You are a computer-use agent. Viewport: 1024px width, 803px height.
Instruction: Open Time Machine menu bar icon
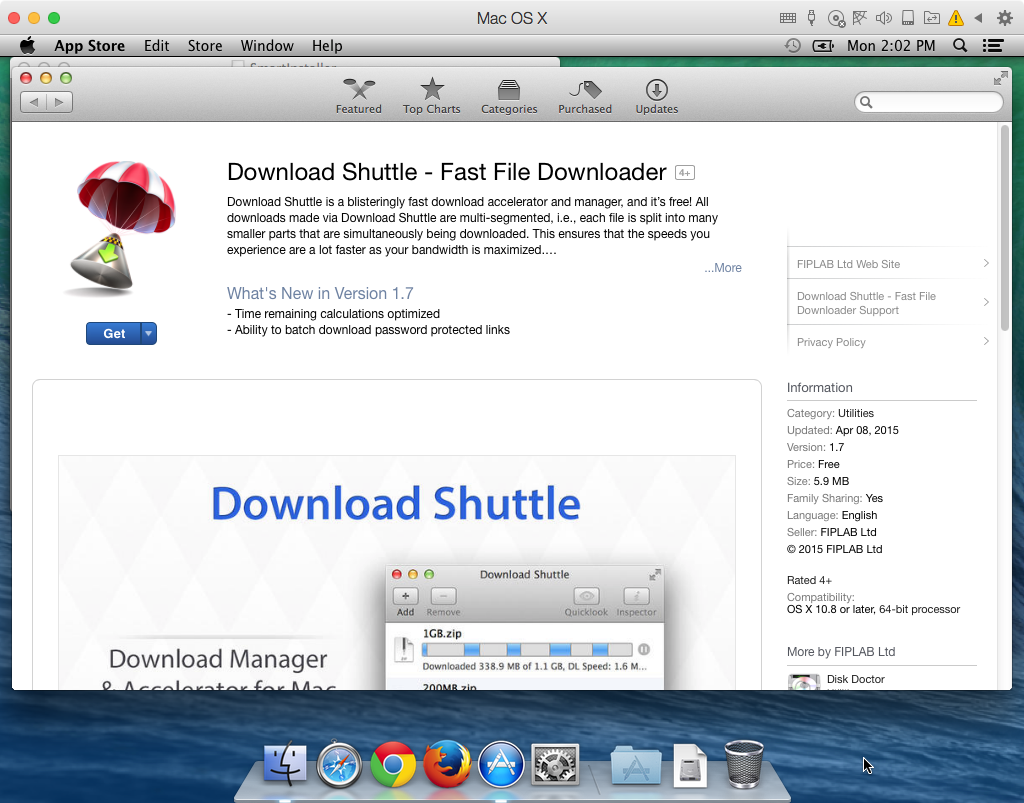pyautogui.click(x=792, y=46)
